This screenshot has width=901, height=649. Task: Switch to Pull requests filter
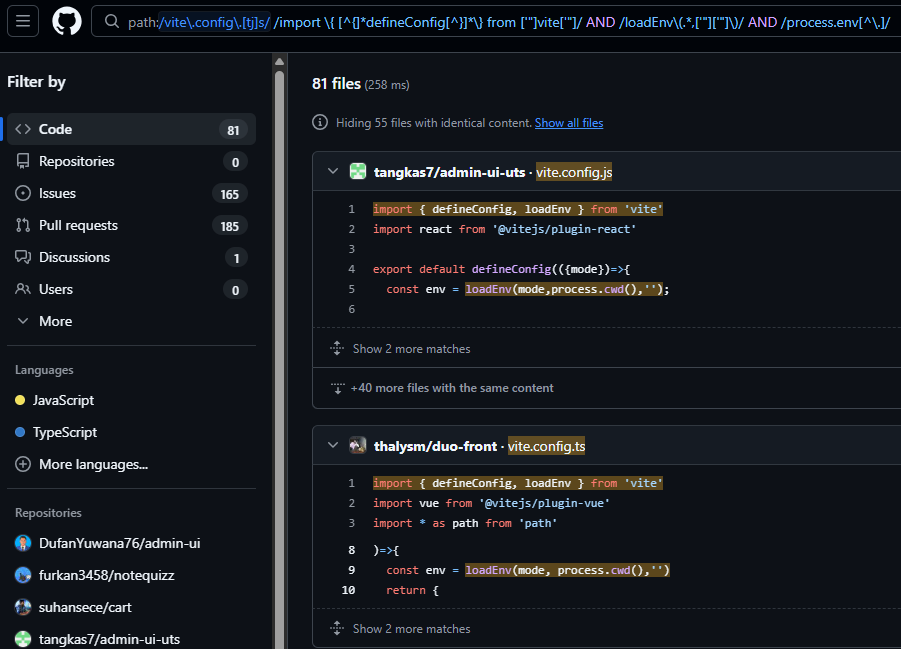click(x=78, y=225)
